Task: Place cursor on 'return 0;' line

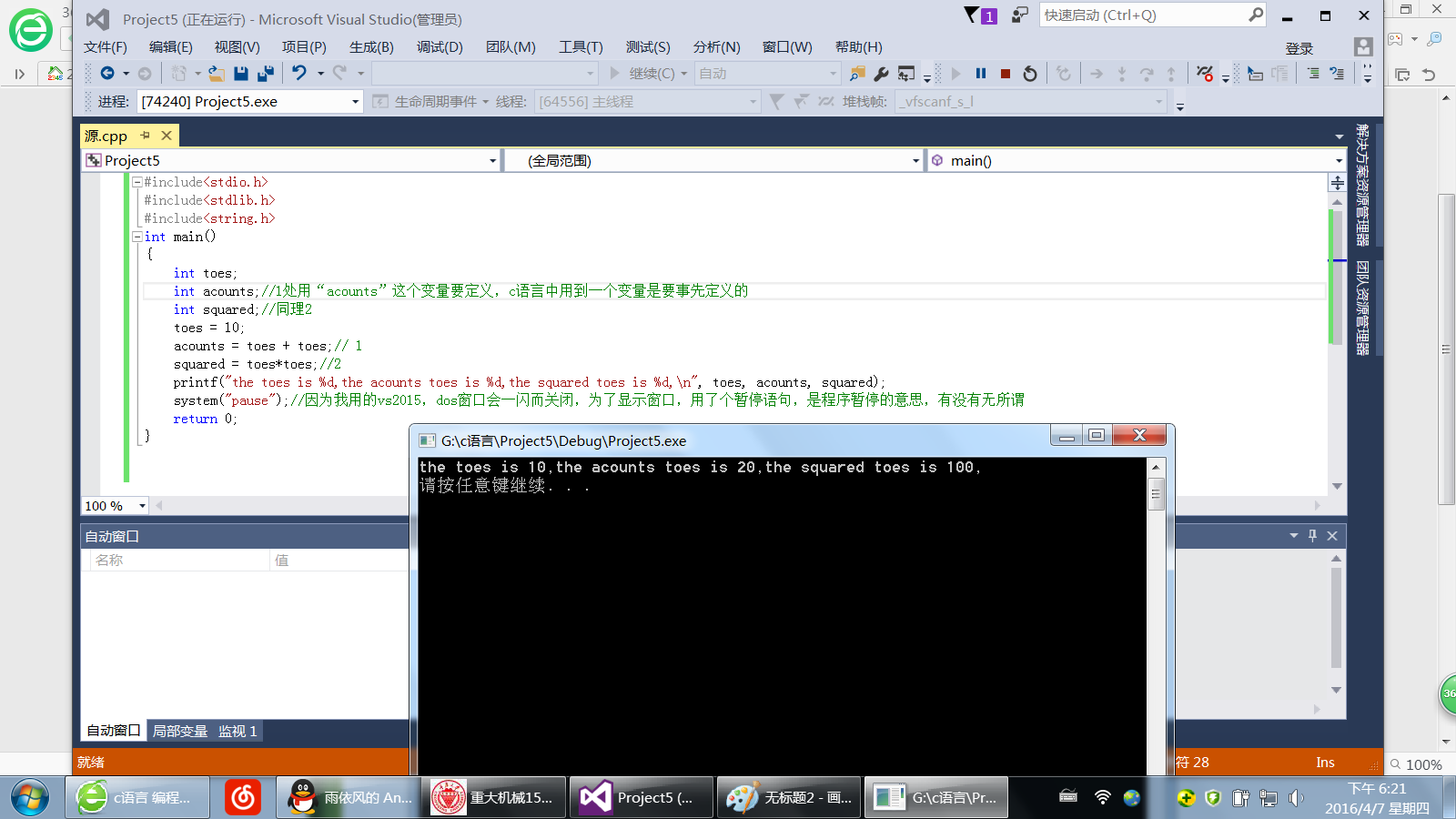Action: point(205,419)
